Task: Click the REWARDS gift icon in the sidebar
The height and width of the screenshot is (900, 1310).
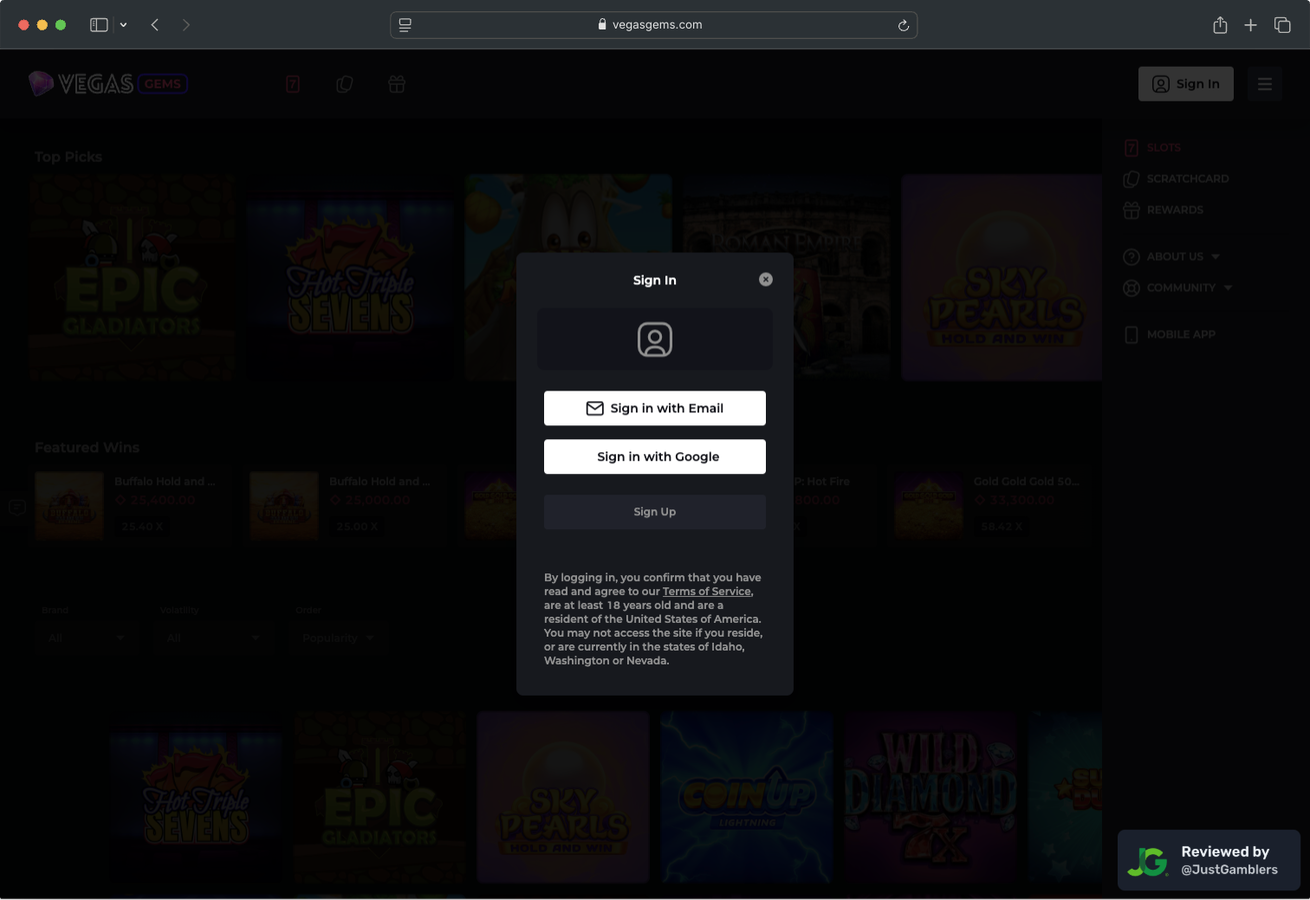Action: [x=1131, y=210]
